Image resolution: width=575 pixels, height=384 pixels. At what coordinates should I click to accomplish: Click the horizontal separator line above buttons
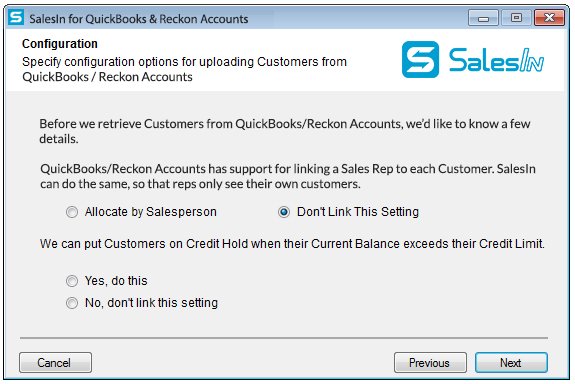pos(284,337)
